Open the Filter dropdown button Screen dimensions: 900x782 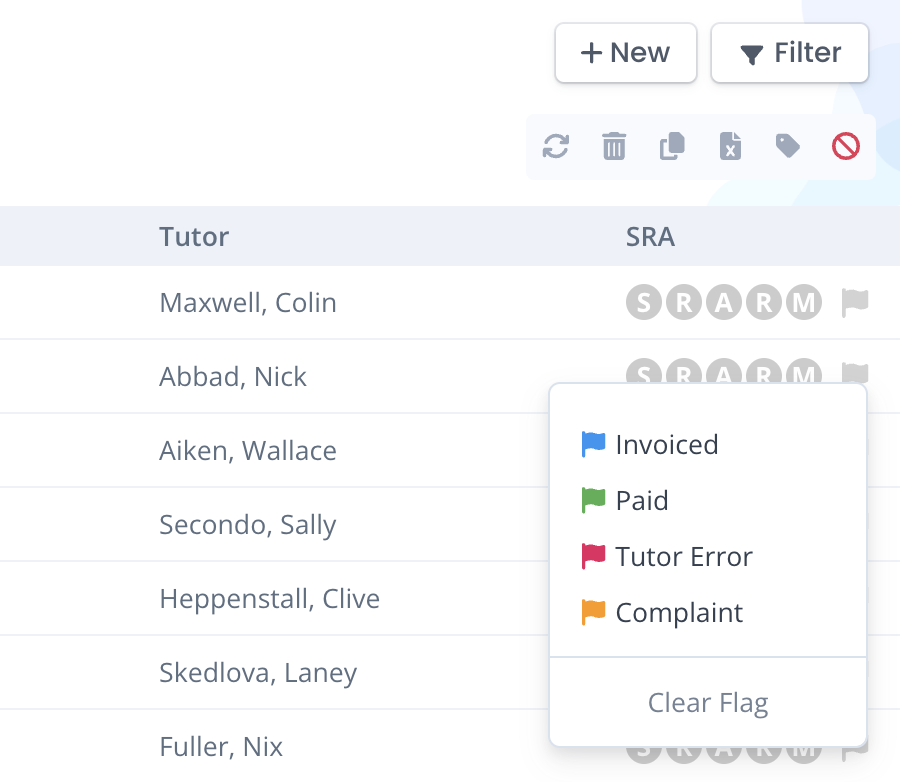point(789,53)
